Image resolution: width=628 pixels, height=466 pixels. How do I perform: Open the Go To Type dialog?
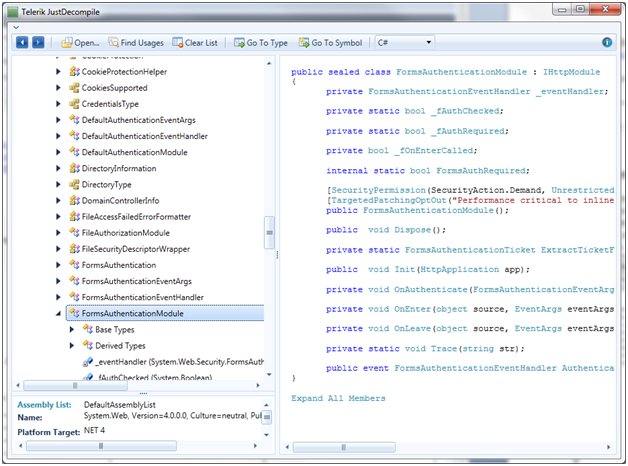[261, 42]
